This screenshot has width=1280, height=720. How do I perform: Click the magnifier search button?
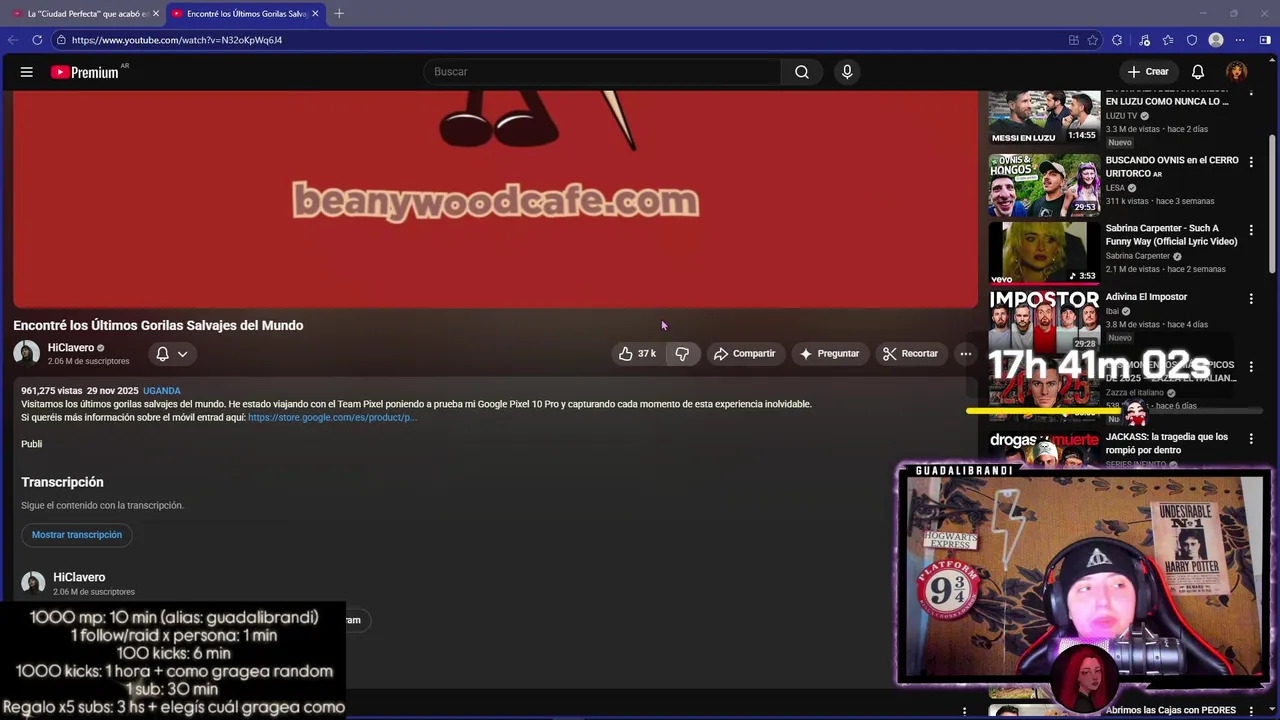coord(802,72)
